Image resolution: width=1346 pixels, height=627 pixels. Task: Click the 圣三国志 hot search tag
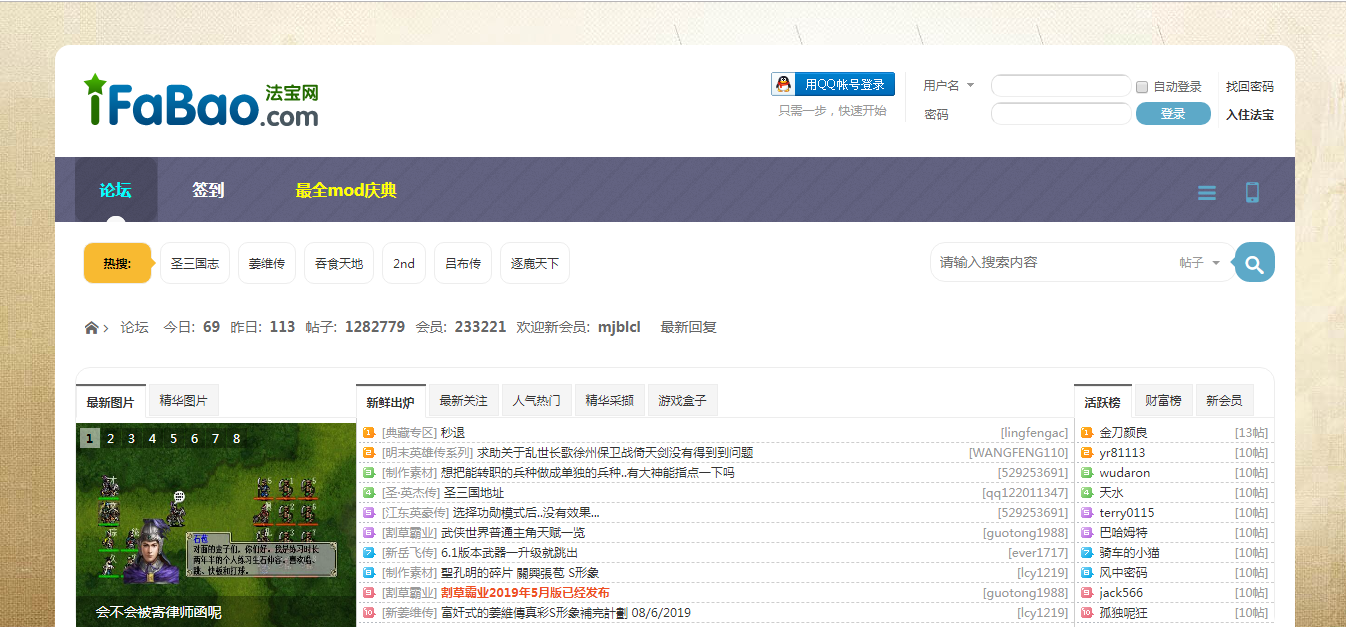pos(195,263)
